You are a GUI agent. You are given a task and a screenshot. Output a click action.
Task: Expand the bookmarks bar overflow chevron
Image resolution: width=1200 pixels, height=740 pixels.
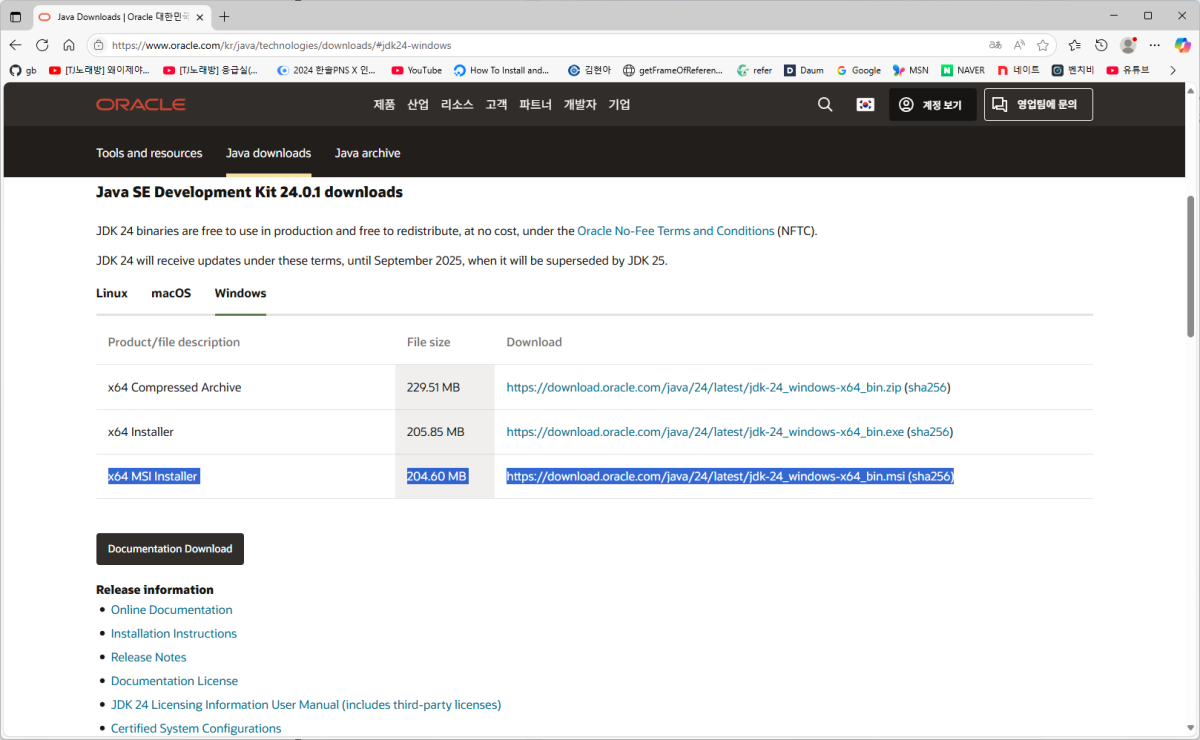(x=1173, y=71)
